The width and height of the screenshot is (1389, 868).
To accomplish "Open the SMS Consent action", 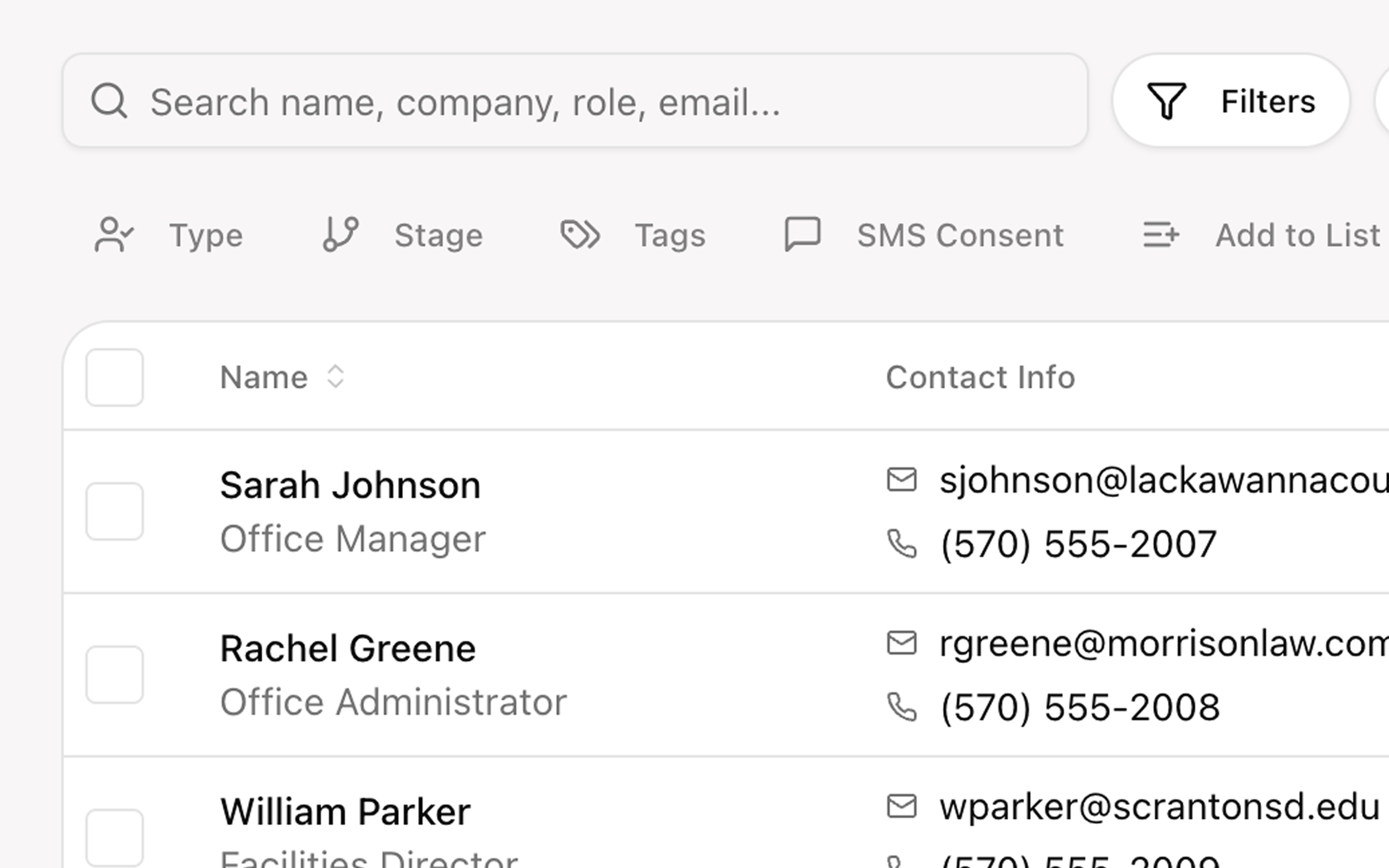I will pos(925,235).
